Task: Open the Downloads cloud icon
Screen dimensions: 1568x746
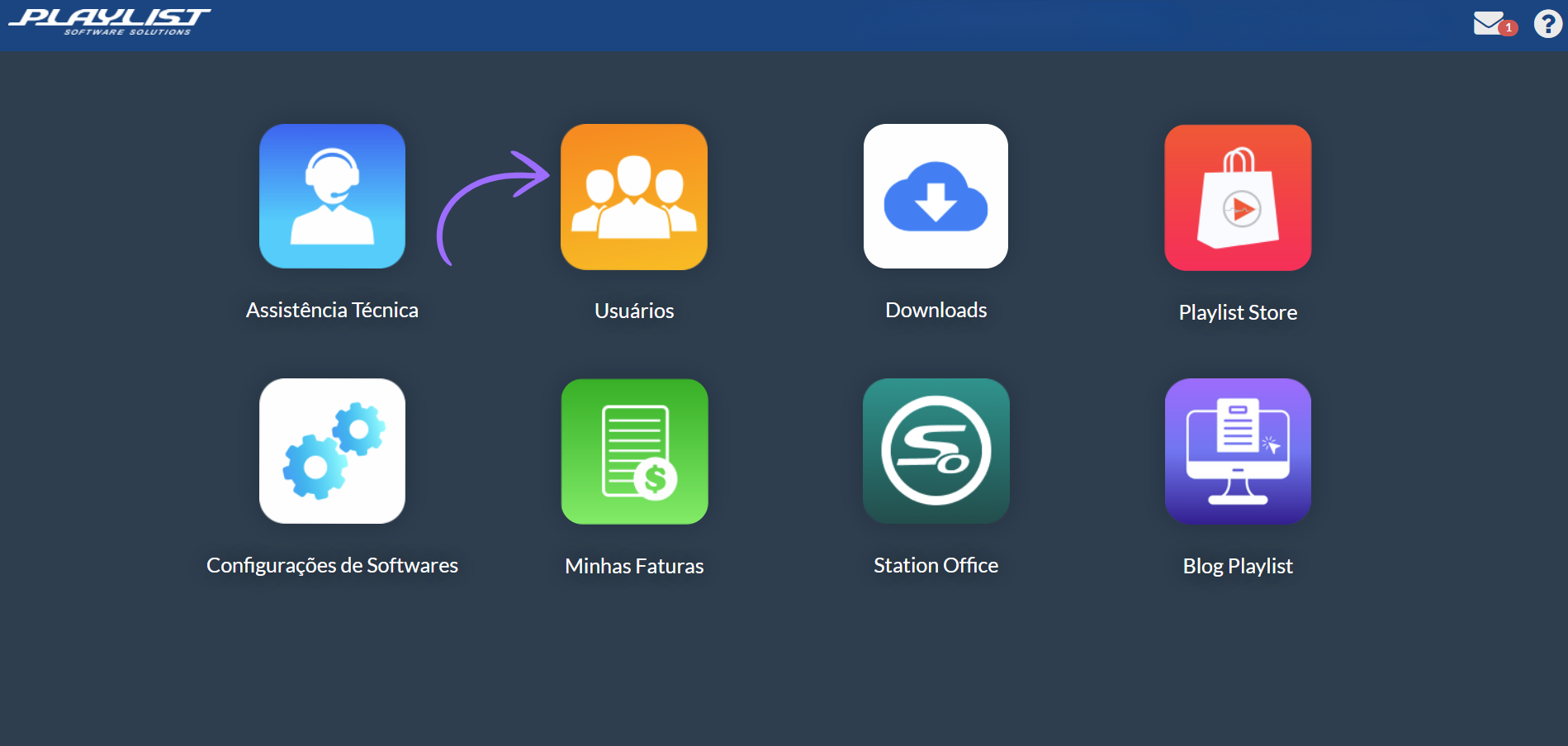Action: tap(936, 197)
